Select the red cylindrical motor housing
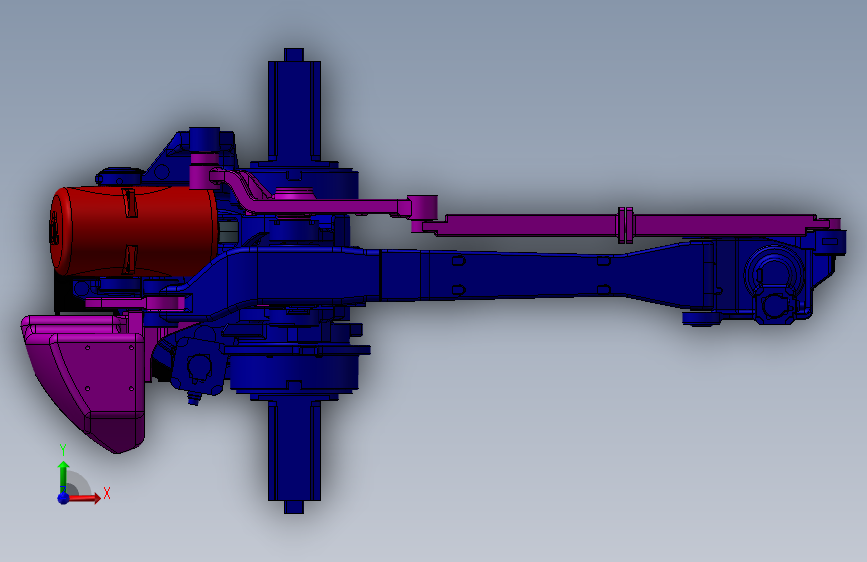 point(133,230)
